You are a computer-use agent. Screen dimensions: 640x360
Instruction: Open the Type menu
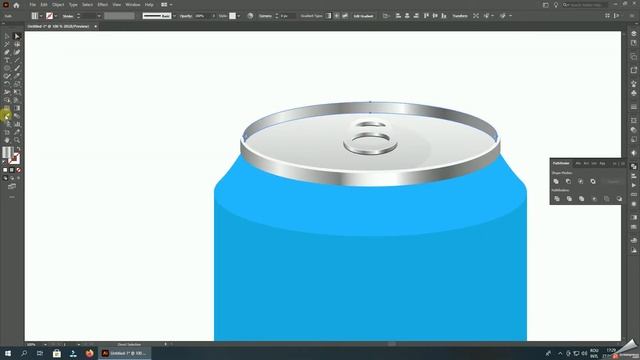pos(73,5)
